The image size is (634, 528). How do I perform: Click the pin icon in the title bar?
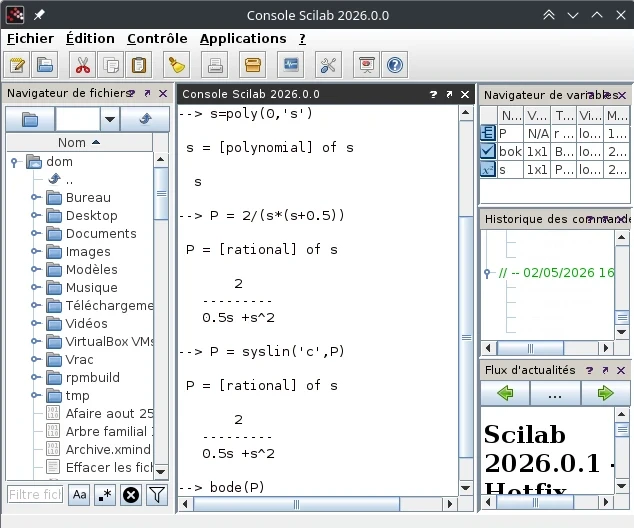(39, 15)
